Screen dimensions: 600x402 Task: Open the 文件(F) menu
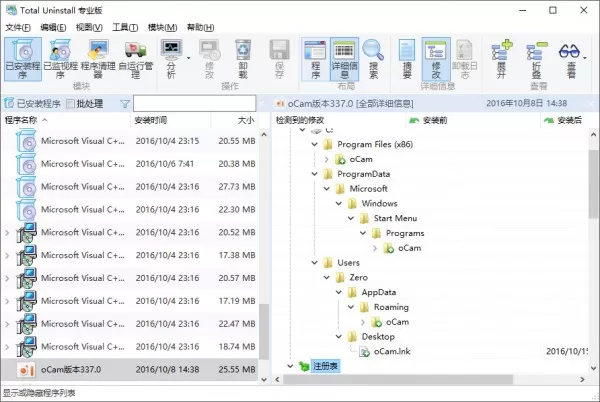click(x=18, y=27)
